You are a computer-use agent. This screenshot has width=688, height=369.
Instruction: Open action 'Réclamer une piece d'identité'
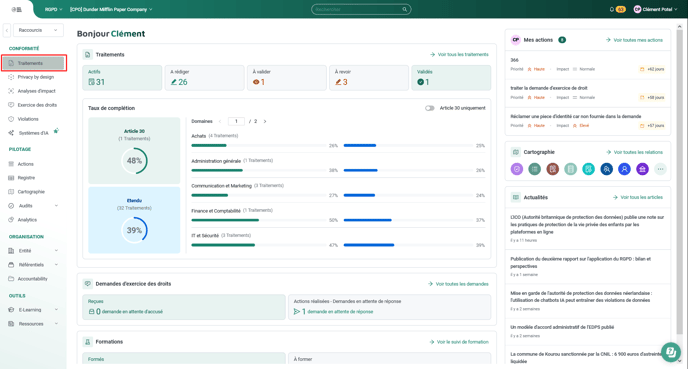click(588, 121)
